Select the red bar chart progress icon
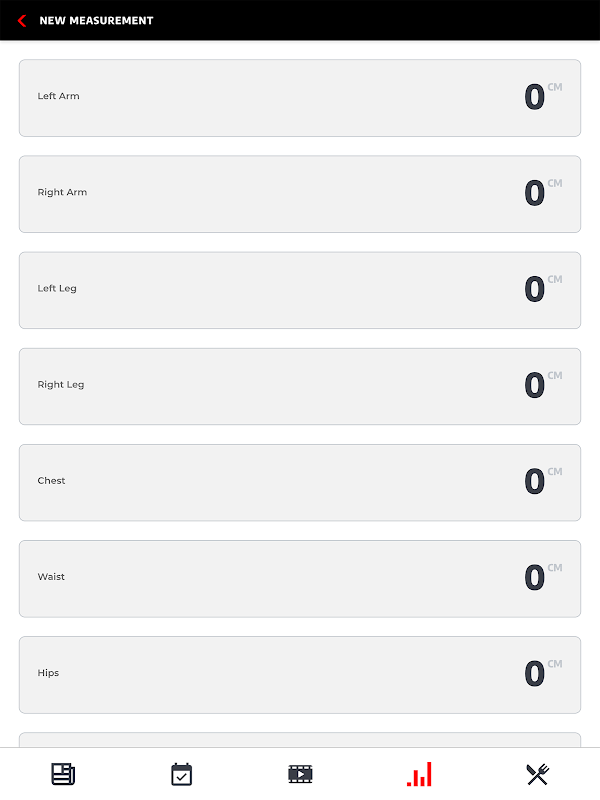This screenshot has width=600, height=800. click(x=419, y=773)
